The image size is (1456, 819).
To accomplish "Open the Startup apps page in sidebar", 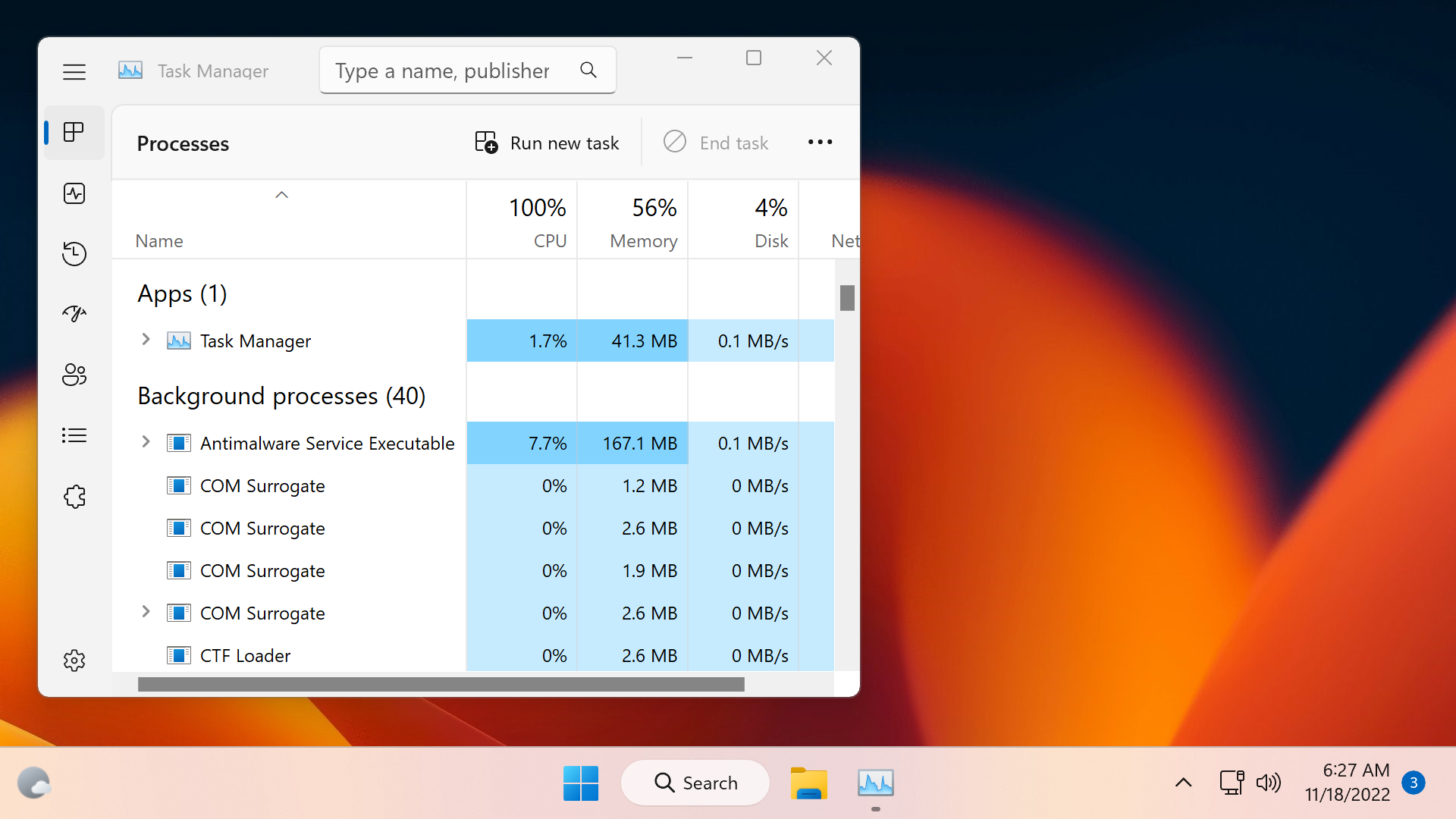I will 74,313.
